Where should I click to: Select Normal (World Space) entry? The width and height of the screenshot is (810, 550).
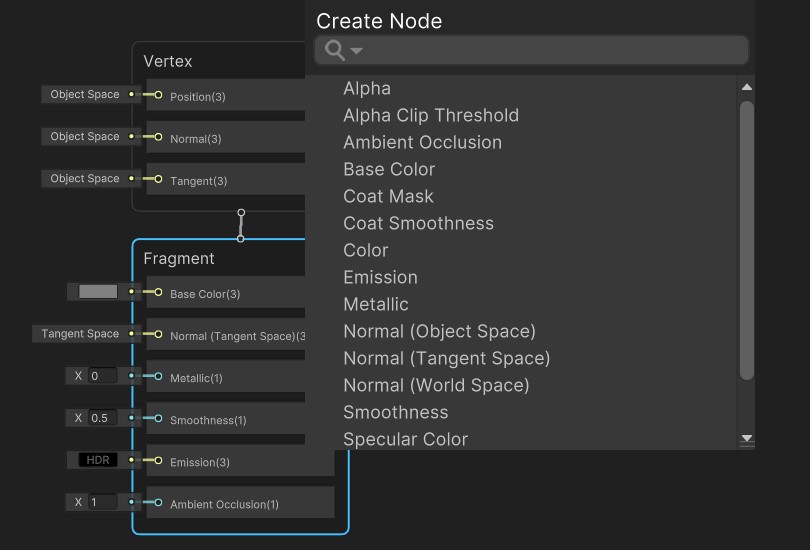coord(436,385)
